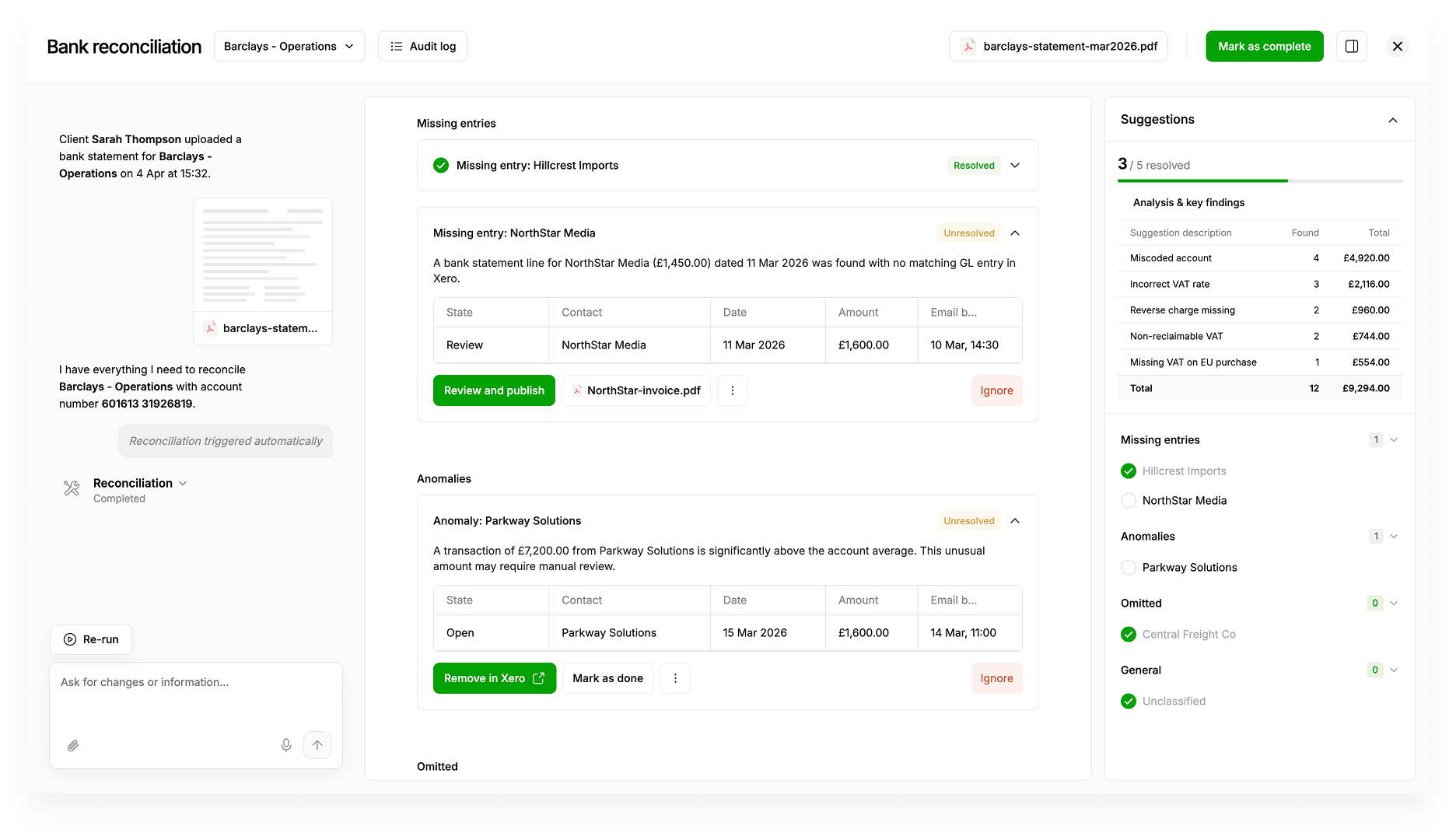Click Reconciliation triggered automatically message
Image resolution: width=1456 pixels, height=840 pixels.
(x=226, y=441)
